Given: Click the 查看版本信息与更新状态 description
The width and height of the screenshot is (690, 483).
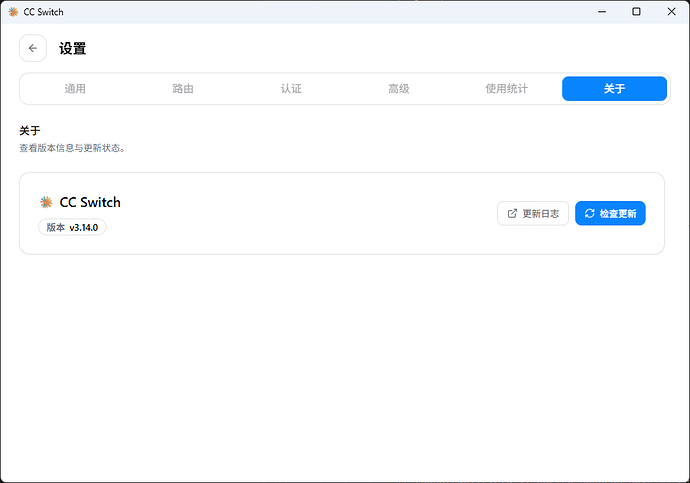Looking at the screenshot, I should (72, 148).
